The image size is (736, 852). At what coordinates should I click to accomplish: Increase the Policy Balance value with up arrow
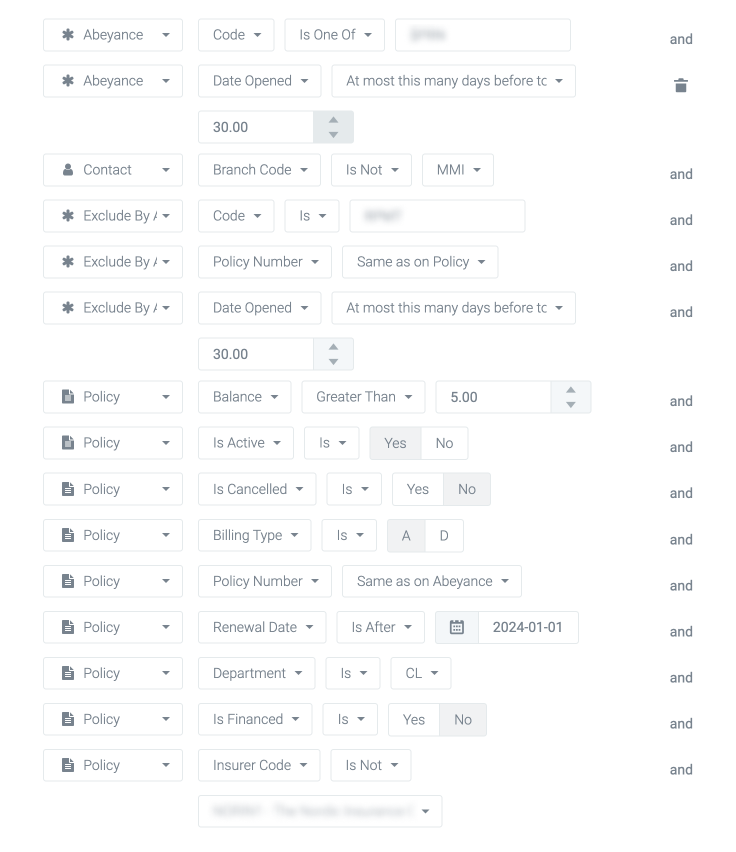571,390
